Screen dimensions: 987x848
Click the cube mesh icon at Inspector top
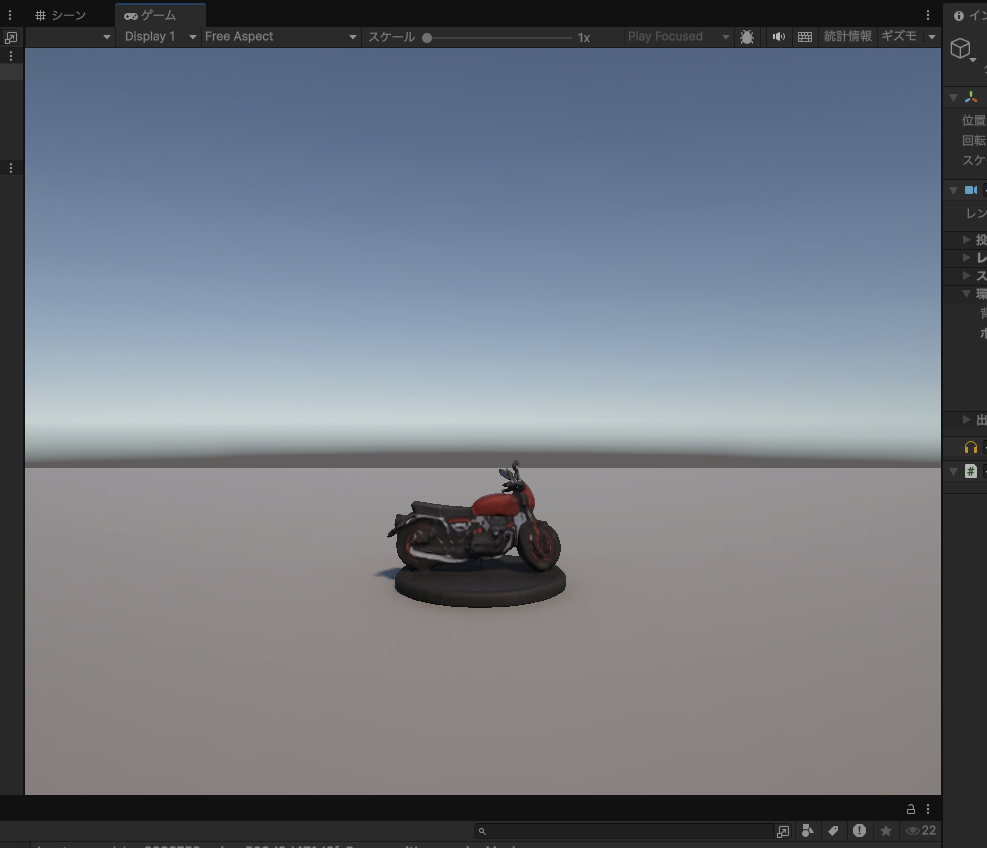[x=962, y=48]
